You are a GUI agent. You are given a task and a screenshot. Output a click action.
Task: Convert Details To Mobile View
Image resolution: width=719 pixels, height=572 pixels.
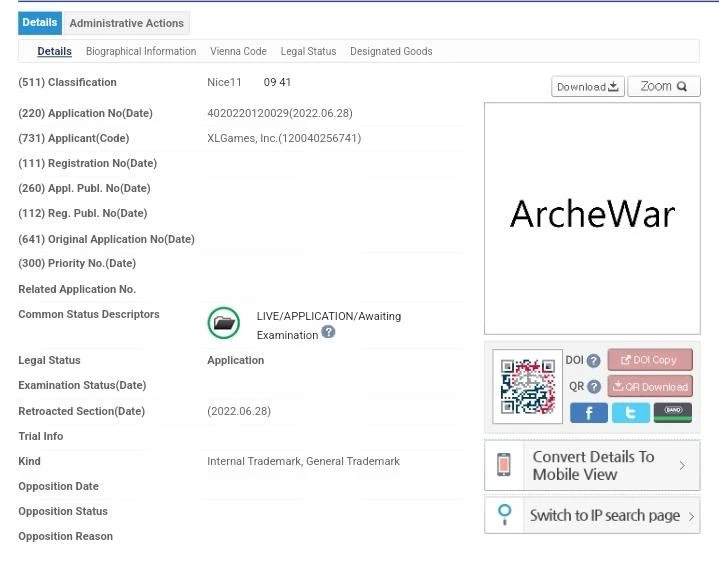[x=592, y=466]
